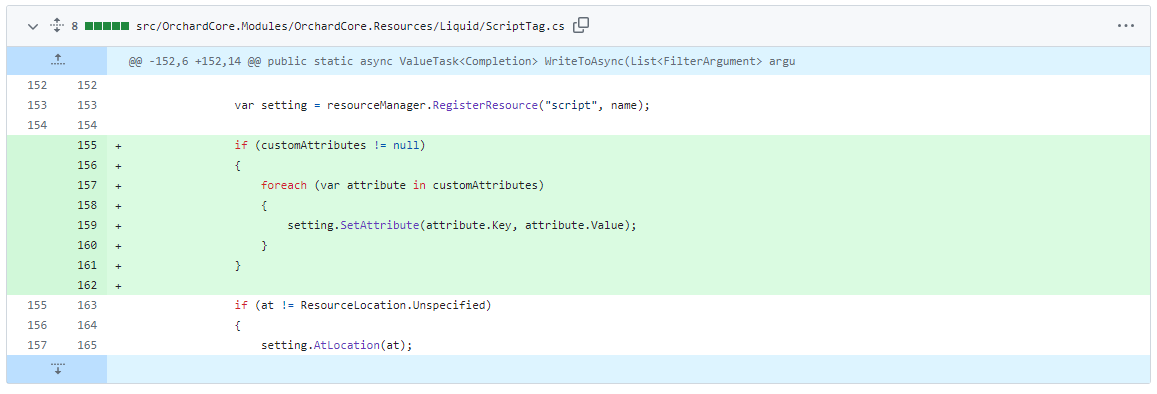Expand all lines icon in file header
Screen dimensions: 1157x394
pyautogui.click(x=57, y=26)
